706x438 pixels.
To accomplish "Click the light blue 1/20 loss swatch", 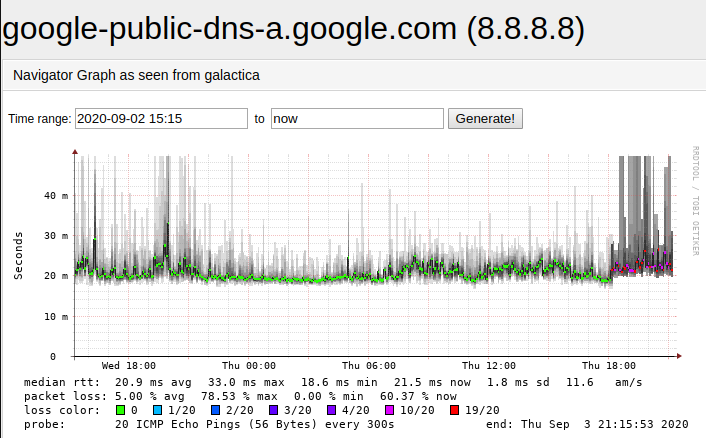I will [158, 411].
